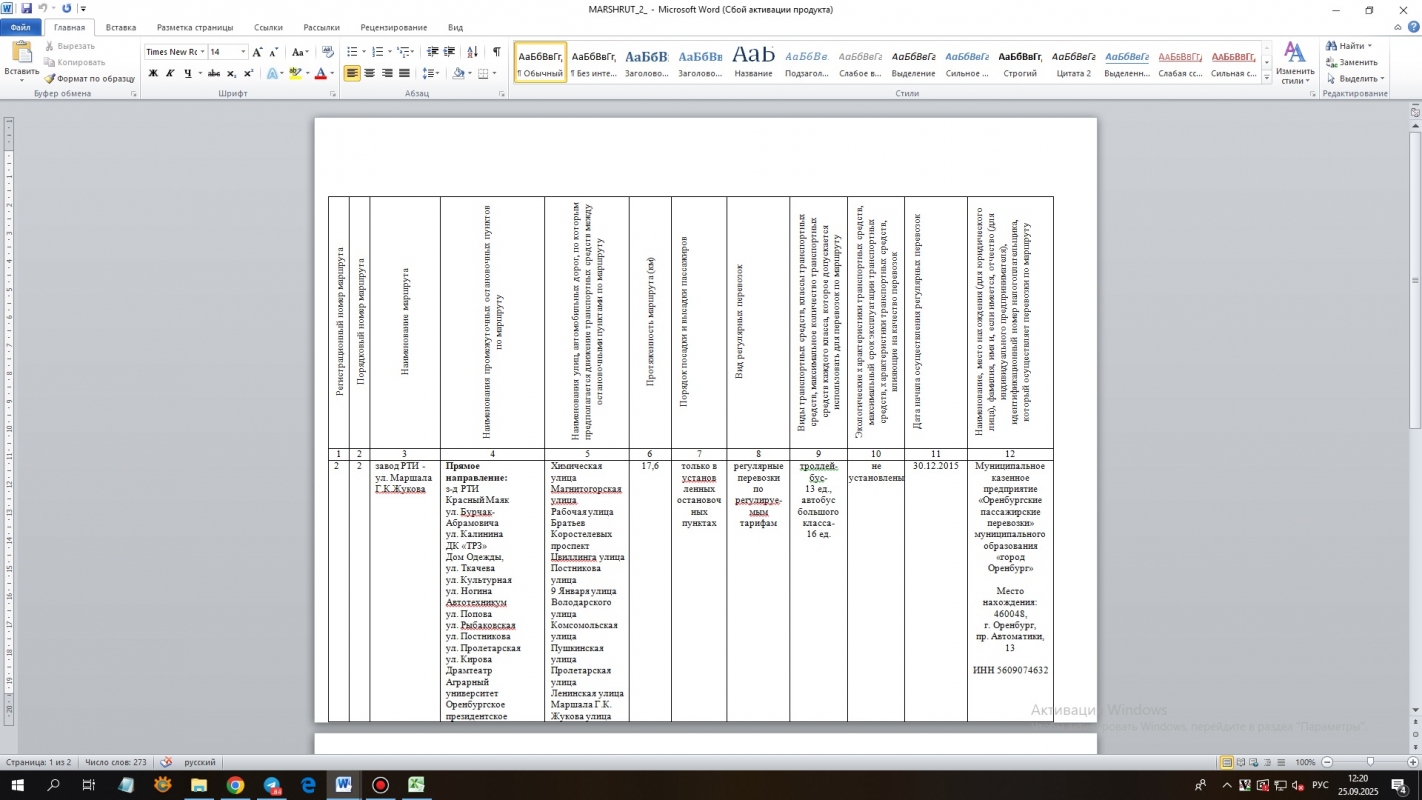
Task: Click the Format Painter brush icon
Action: click(50, 78)
